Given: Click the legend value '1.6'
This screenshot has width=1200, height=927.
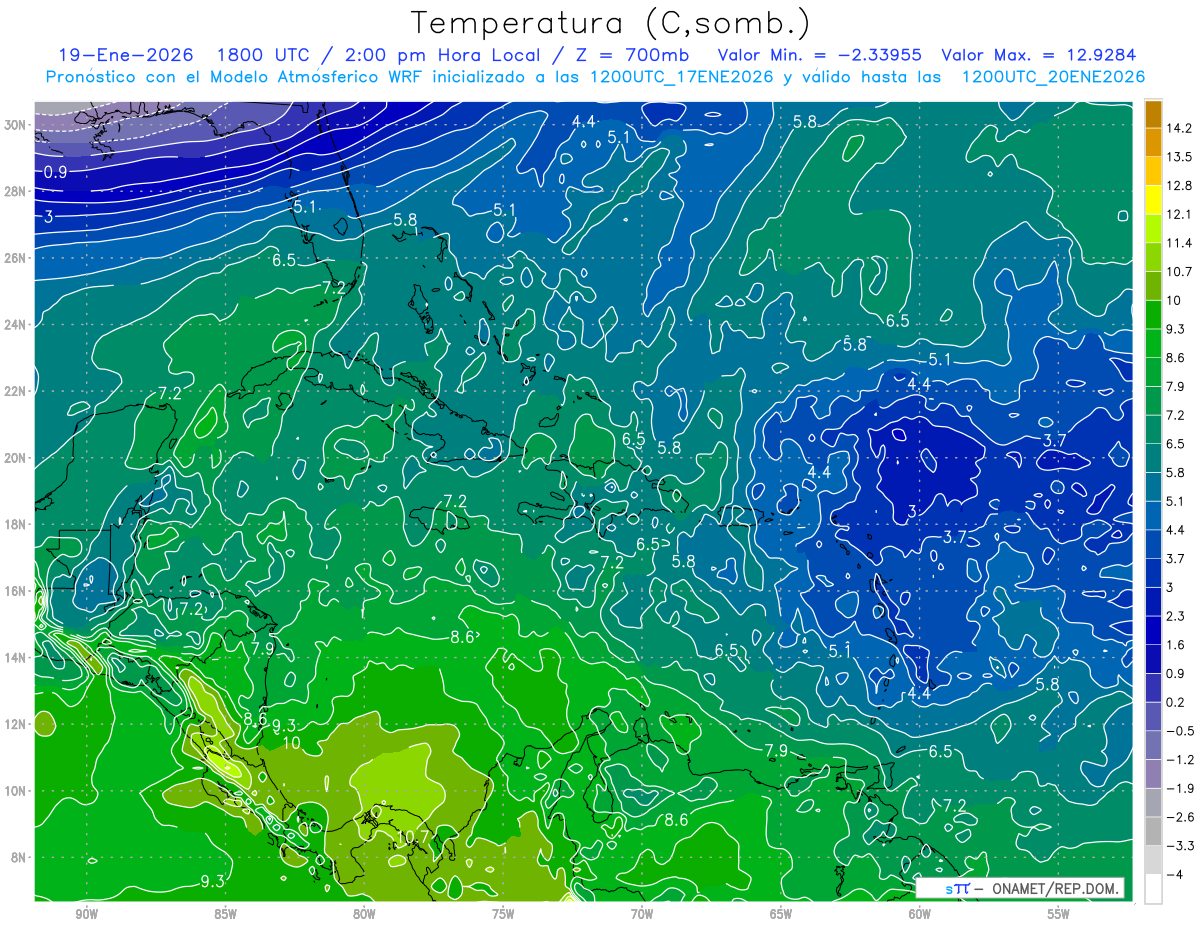Looking at the screenshot, I should [1175, 645].
